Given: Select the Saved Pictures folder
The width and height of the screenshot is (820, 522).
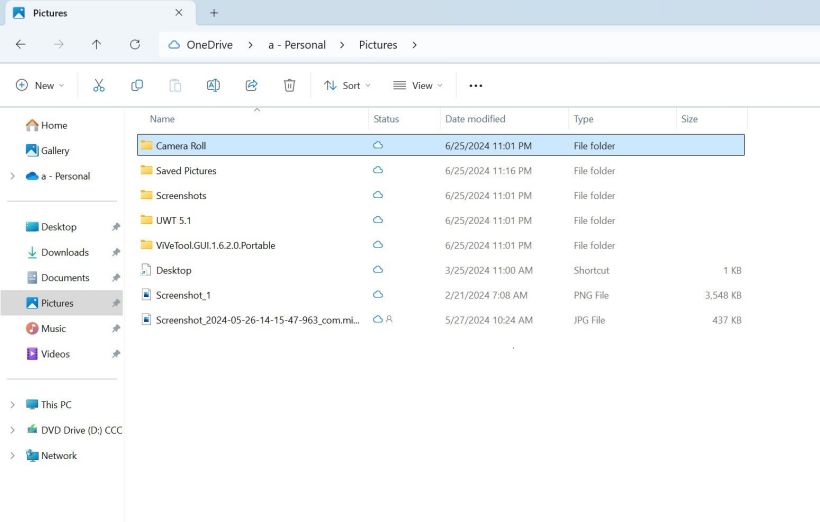Looking at the screenshot, I should 186,171.
